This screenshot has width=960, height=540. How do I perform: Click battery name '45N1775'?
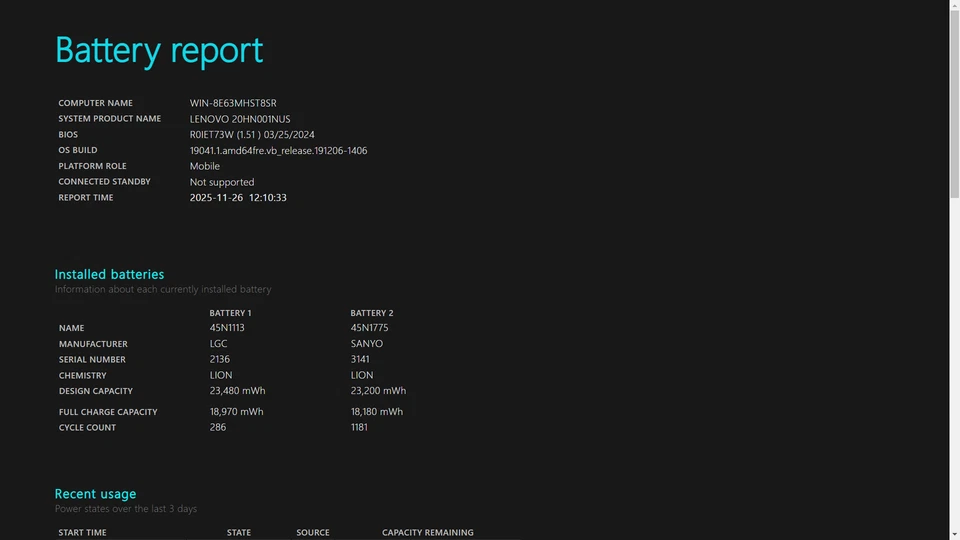tap(369, 328)
